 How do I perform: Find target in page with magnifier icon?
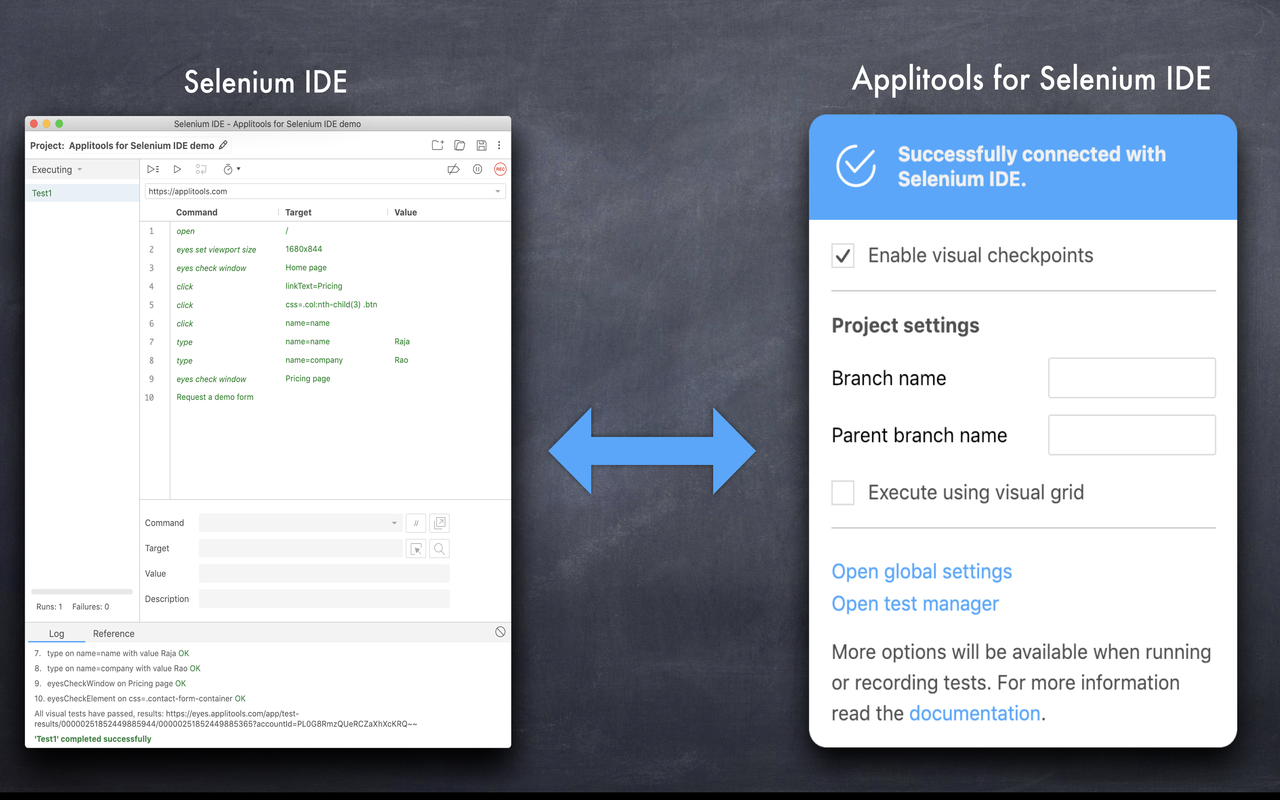pos(439,548)
